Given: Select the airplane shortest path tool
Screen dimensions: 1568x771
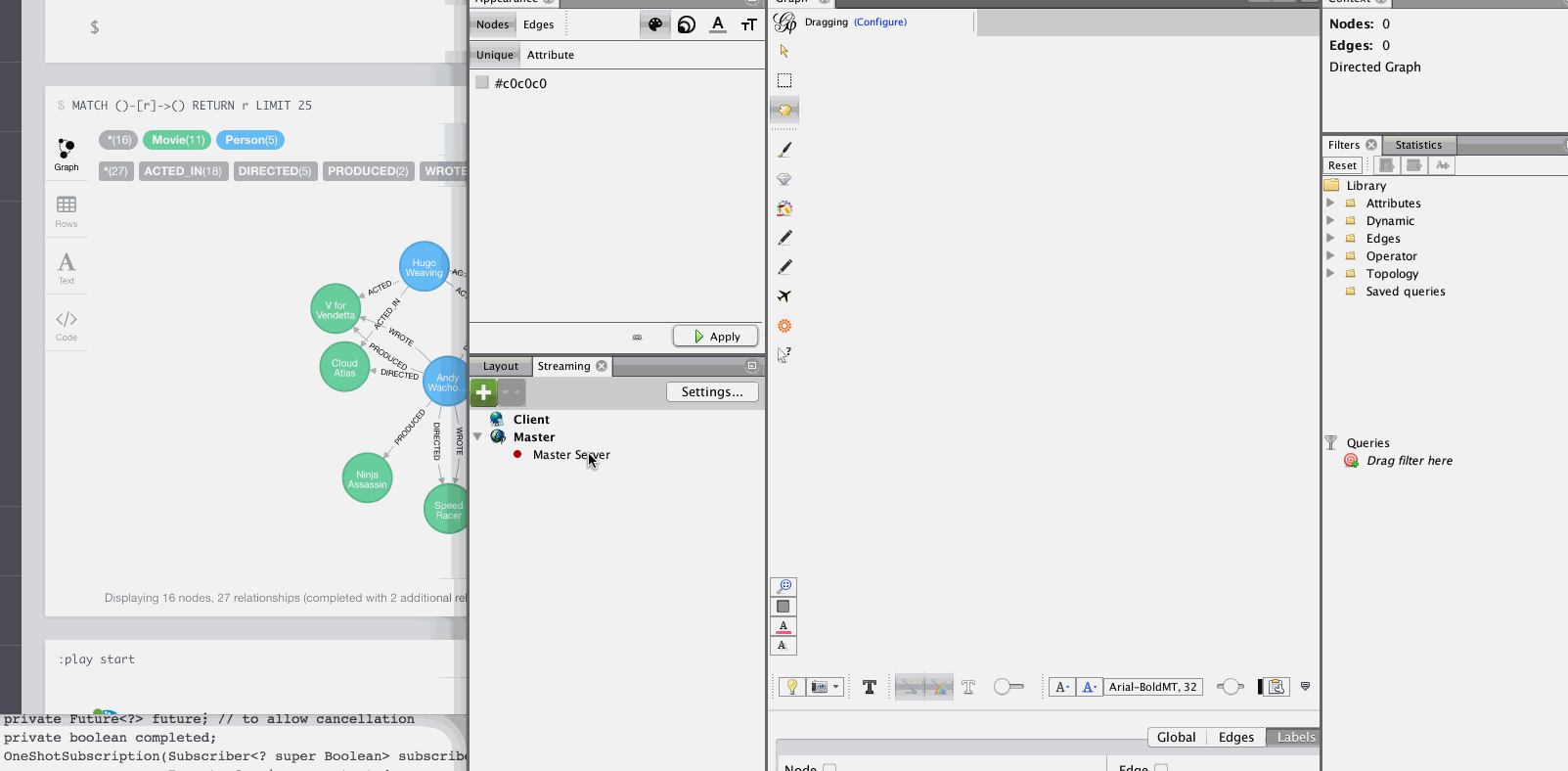Looking at the screenshot, I should (784, 296).
